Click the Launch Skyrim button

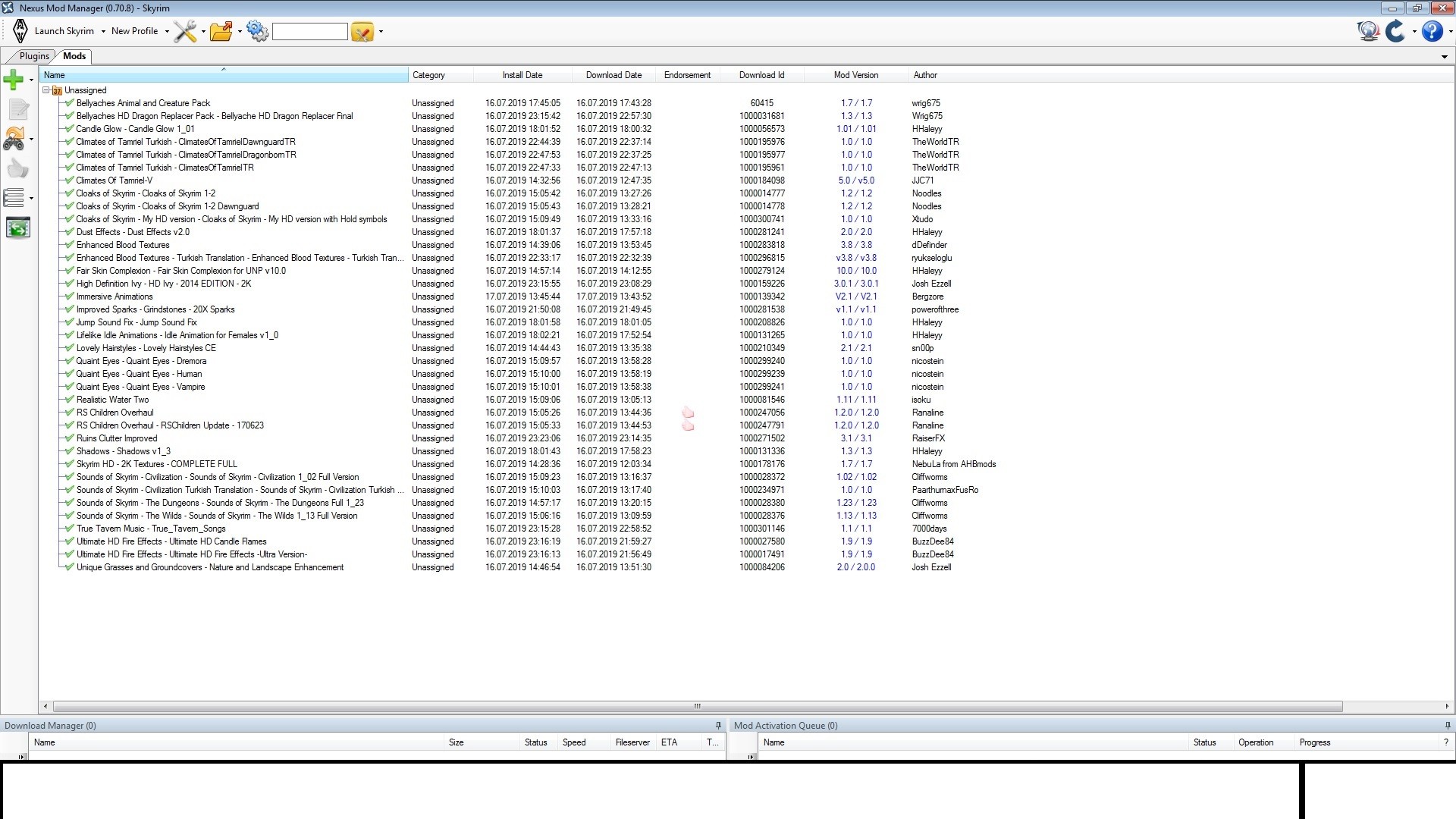tap(64, 31)
